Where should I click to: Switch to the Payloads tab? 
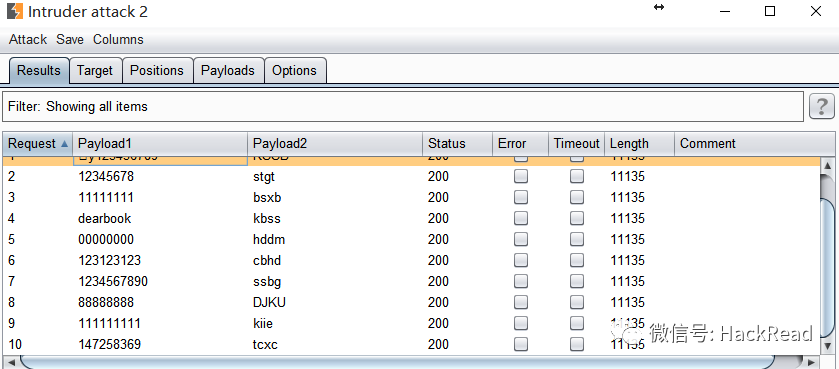coord(228,71)
